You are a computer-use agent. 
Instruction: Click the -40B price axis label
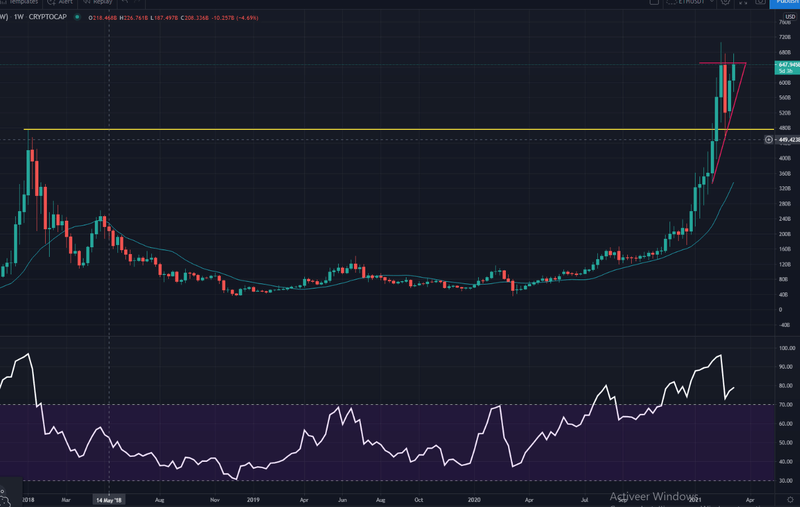(784, 325)
